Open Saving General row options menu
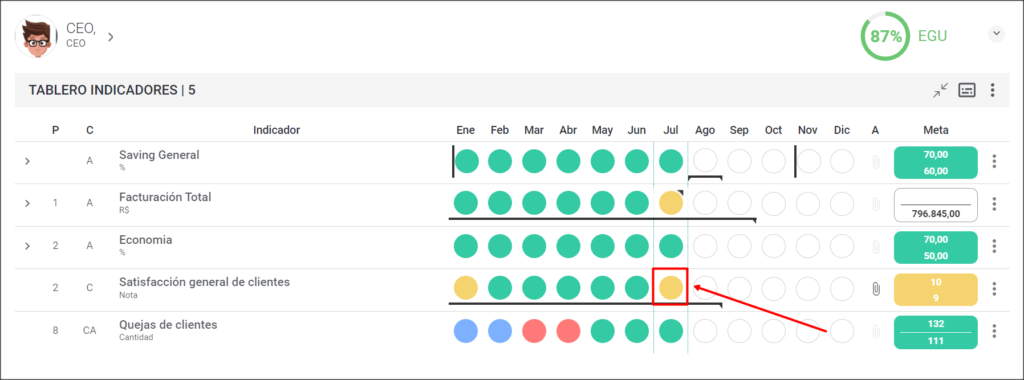This screenshot has height=380, width=1024. tap(994, 161)
